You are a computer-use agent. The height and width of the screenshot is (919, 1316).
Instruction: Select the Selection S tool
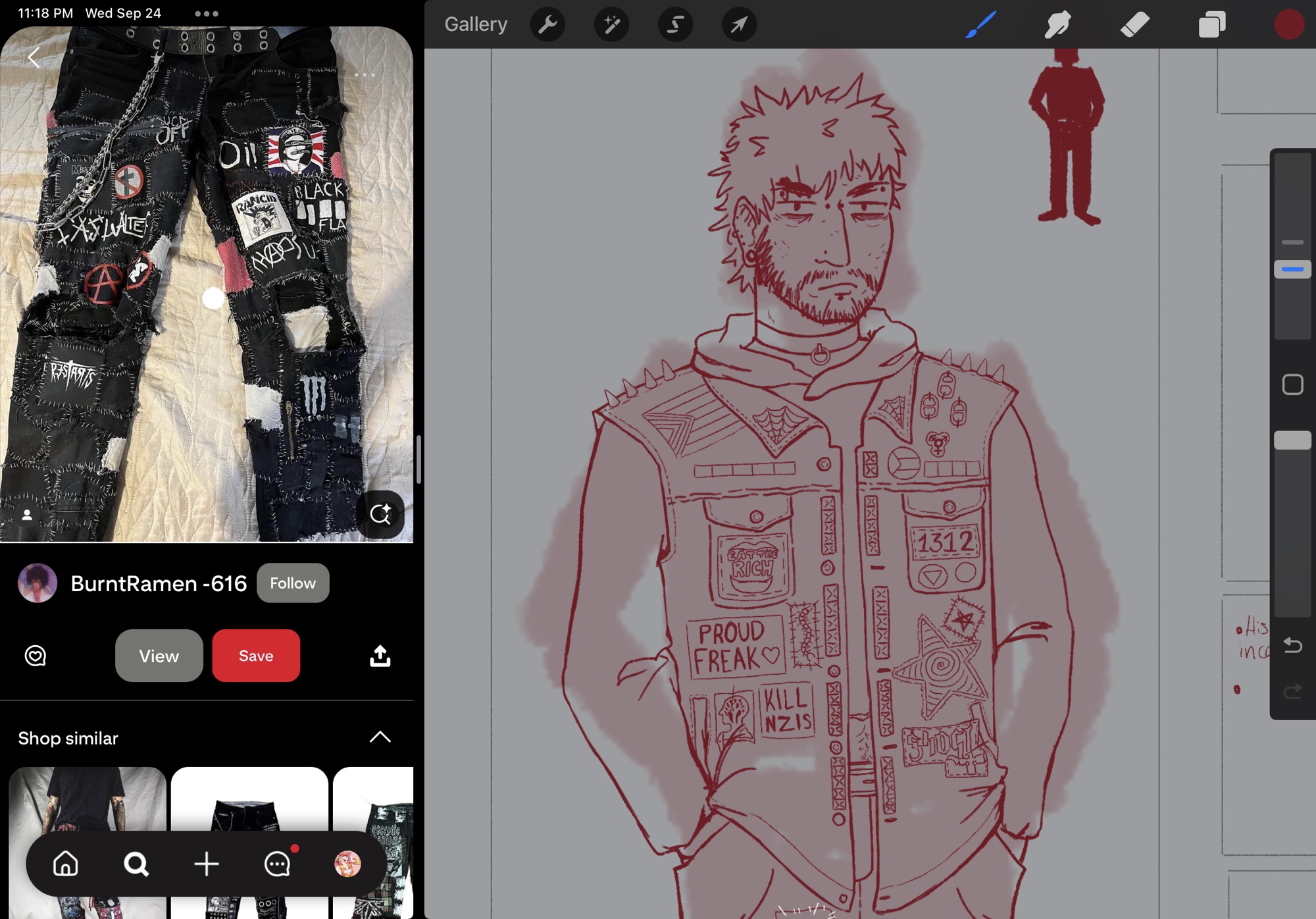675,25
